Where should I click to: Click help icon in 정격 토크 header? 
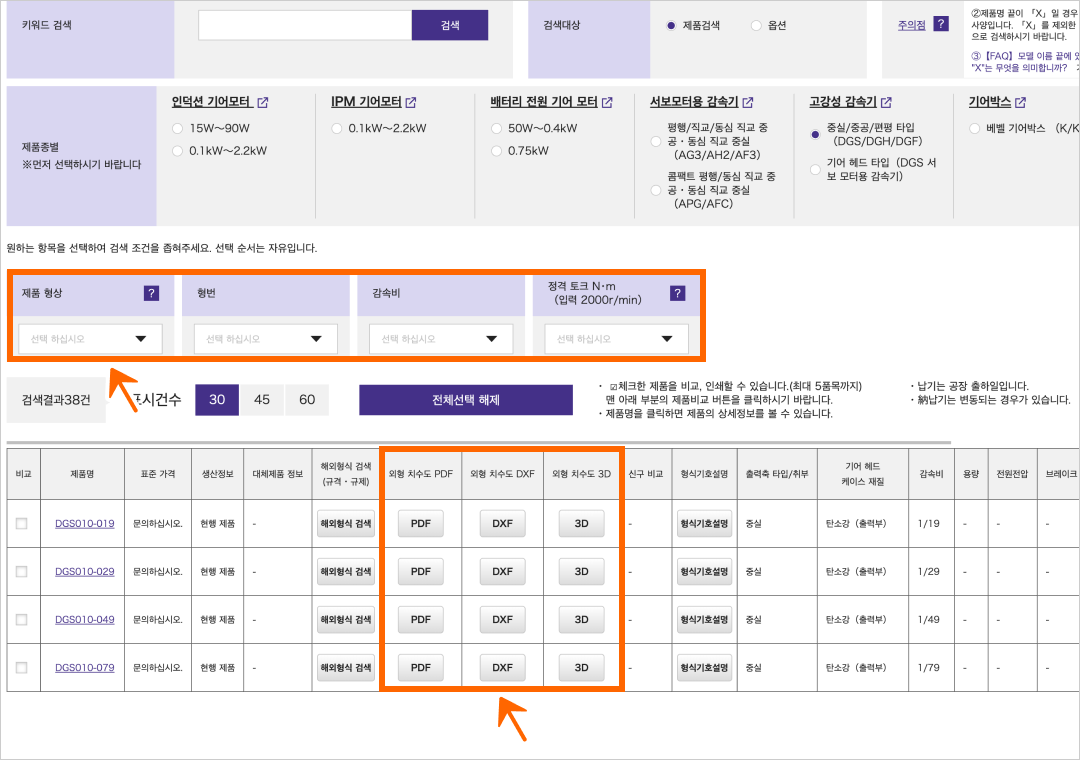click(x=677, y=293)
